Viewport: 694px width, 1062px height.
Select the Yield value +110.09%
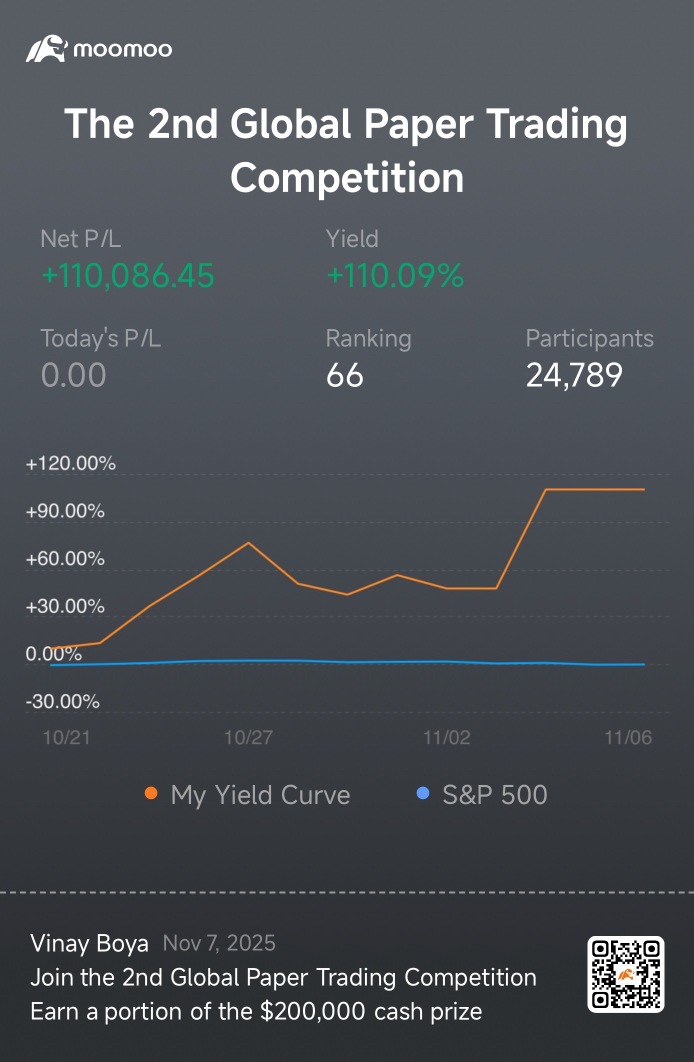395,275
